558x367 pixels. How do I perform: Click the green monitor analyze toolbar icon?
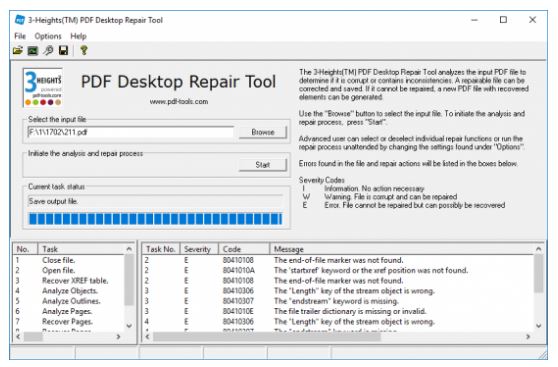pyautogui.click(x=33, y=51)
